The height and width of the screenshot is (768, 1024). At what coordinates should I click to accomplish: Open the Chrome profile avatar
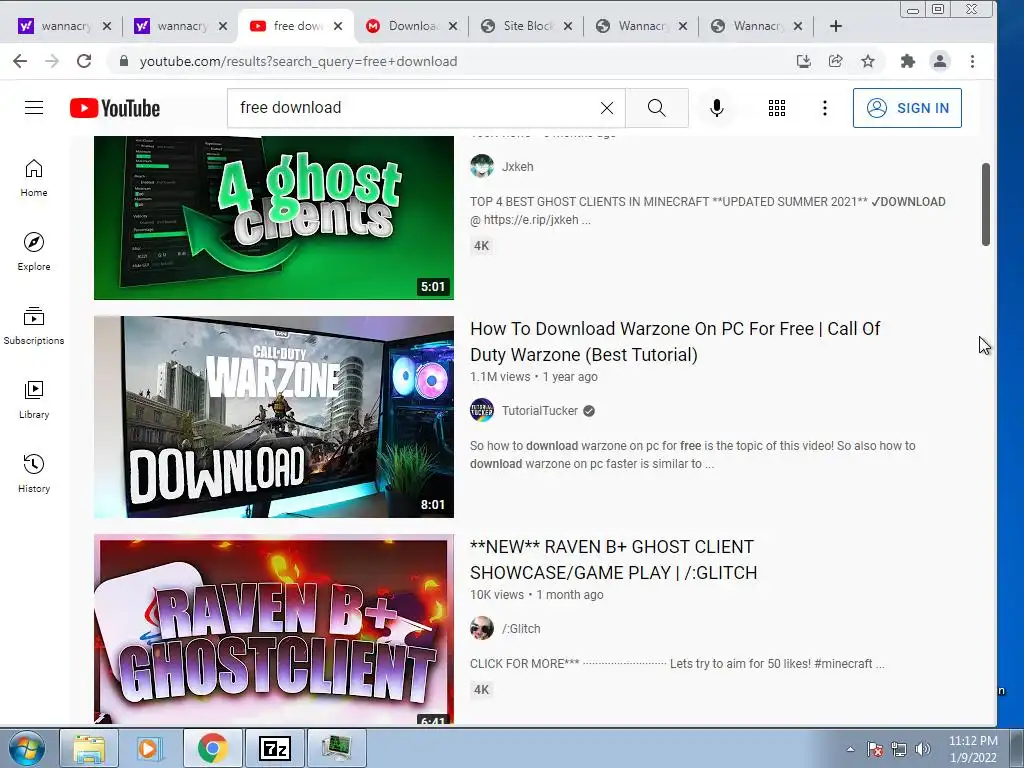[x=940, y=61]
